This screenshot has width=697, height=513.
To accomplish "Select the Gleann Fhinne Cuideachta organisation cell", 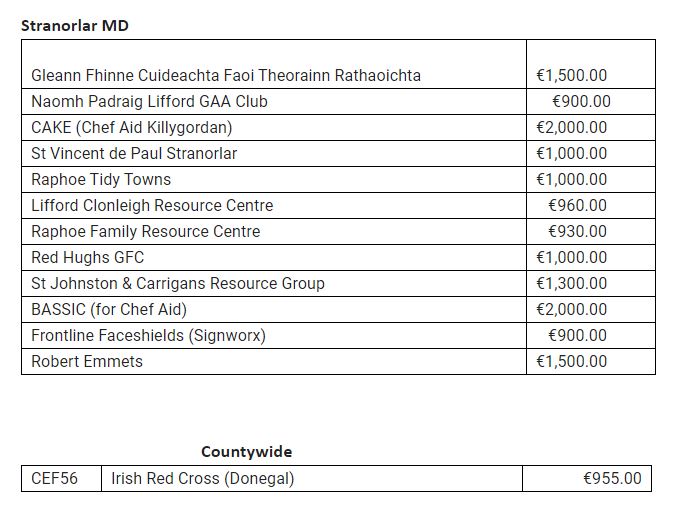I will pos(226,75).
